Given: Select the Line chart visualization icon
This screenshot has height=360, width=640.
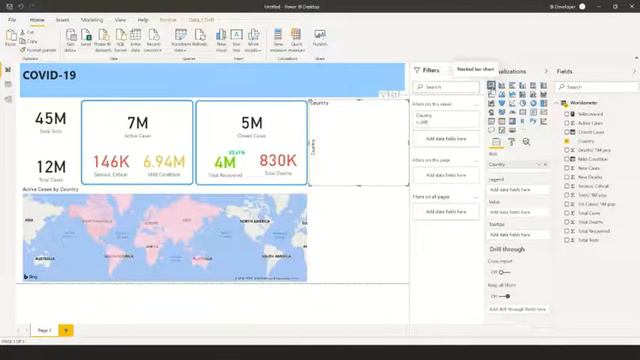Looking at the screenshot, I should pyautogui.click(x=491, y=94).
